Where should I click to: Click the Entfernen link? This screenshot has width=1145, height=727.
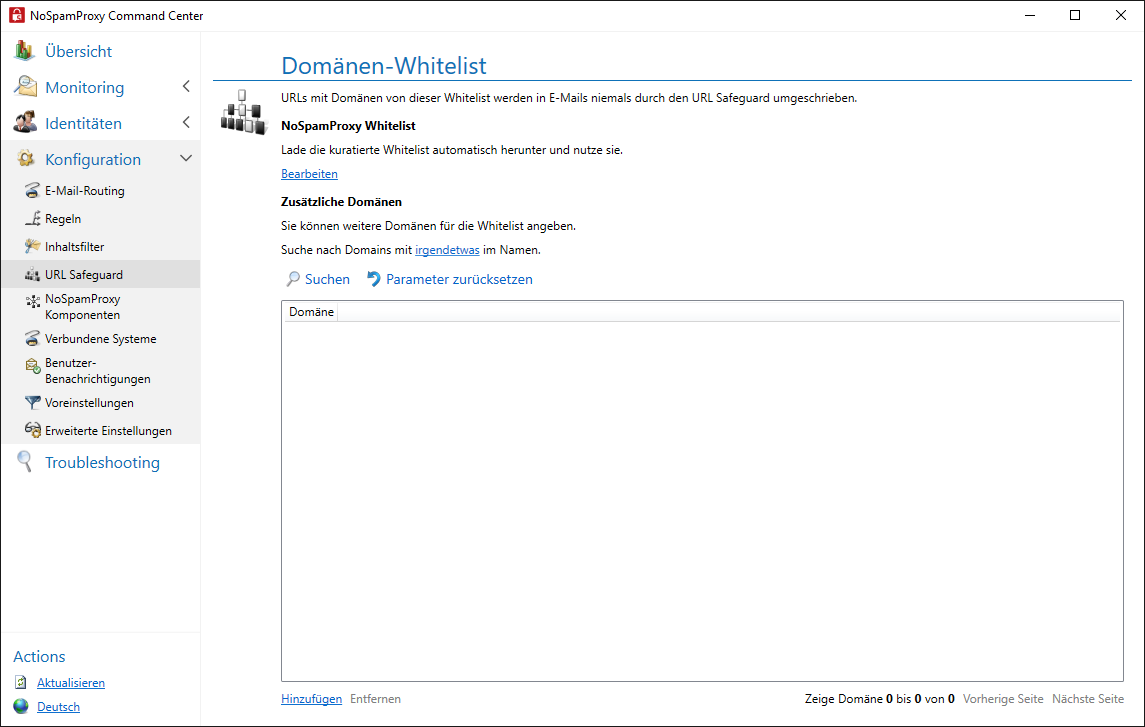point(375,699)
